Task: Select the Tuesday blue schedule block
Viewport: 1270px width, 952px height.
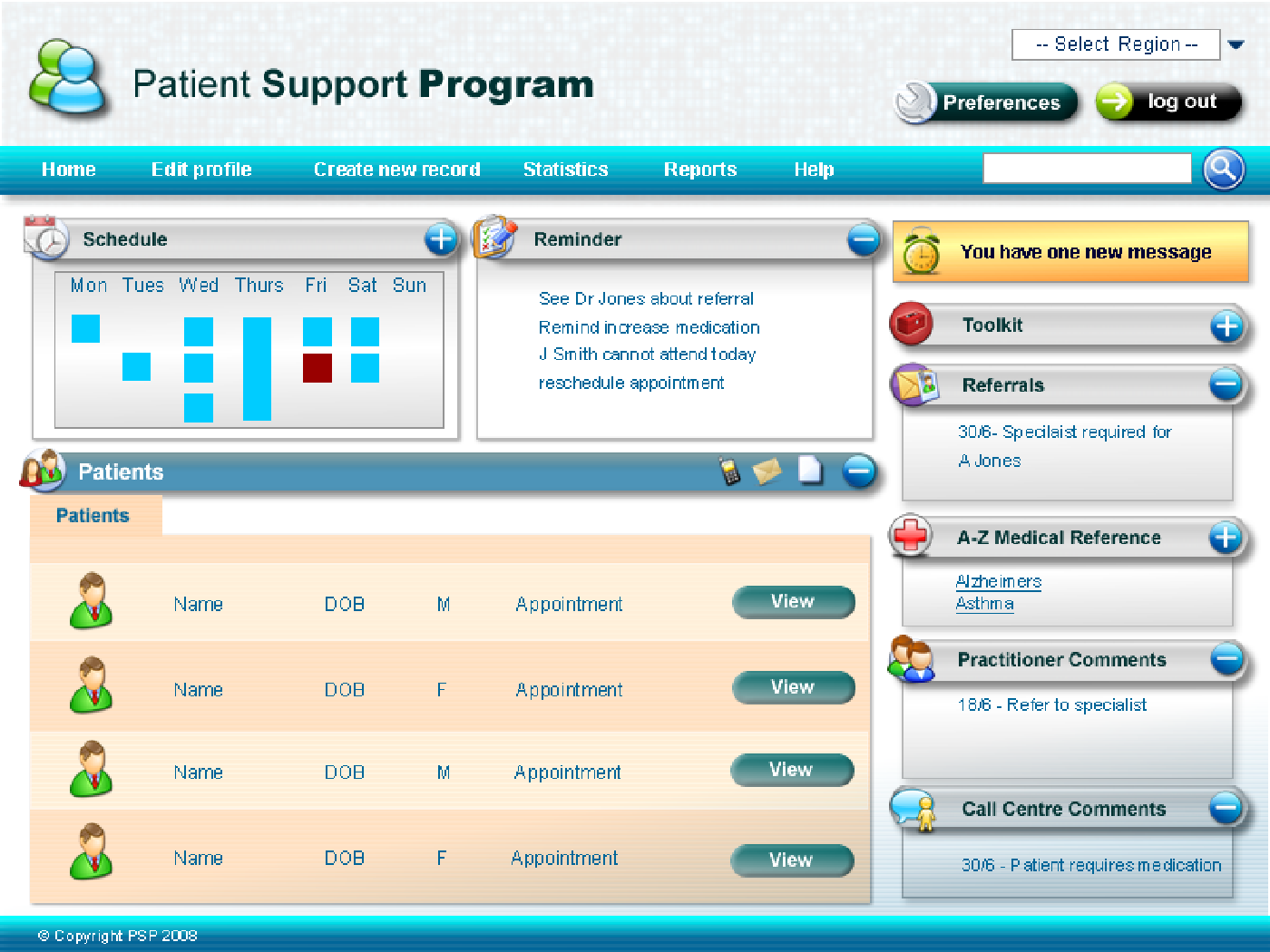Action: pos(136,366)
